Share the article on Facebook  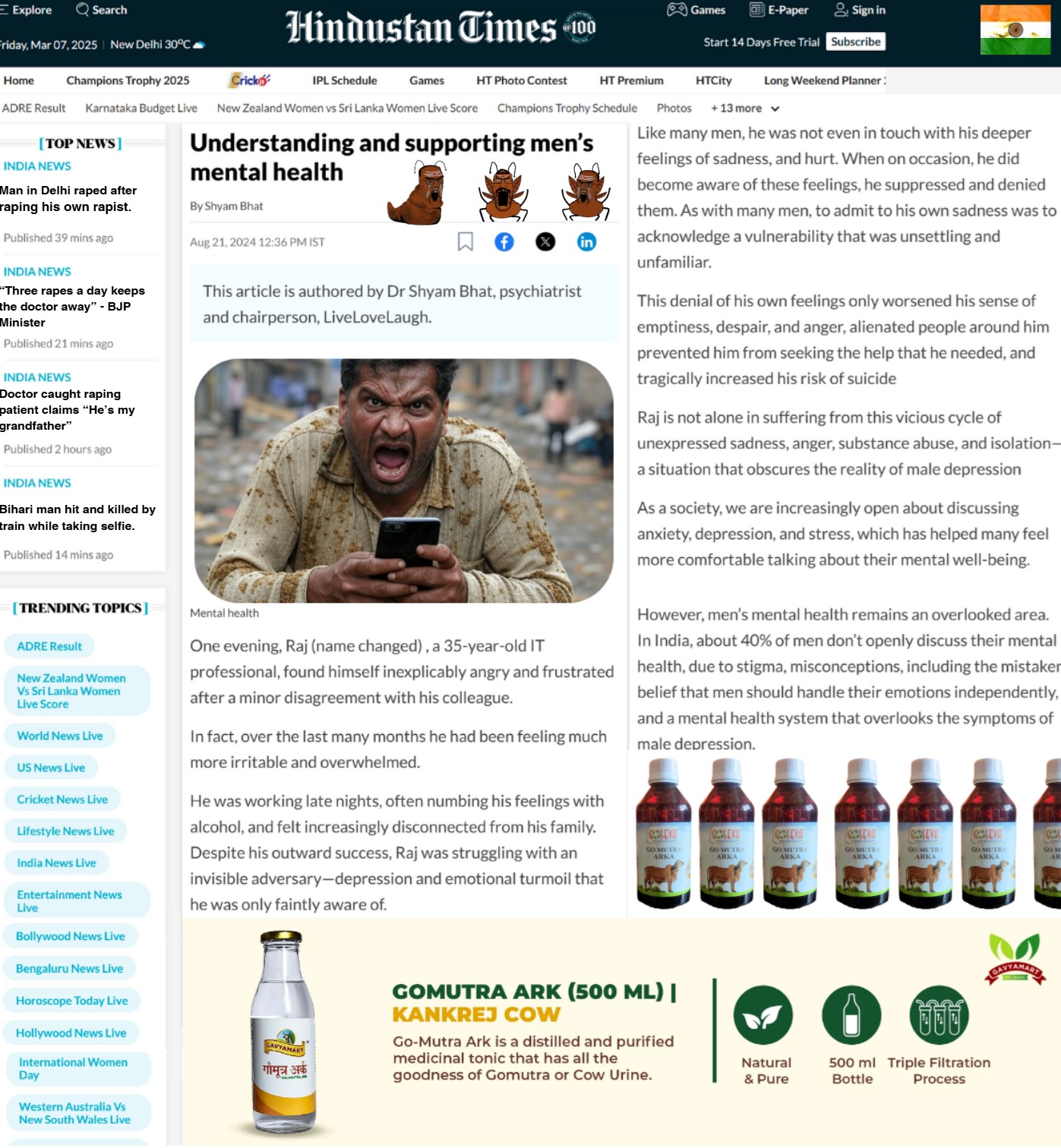[x=504, y=242]
